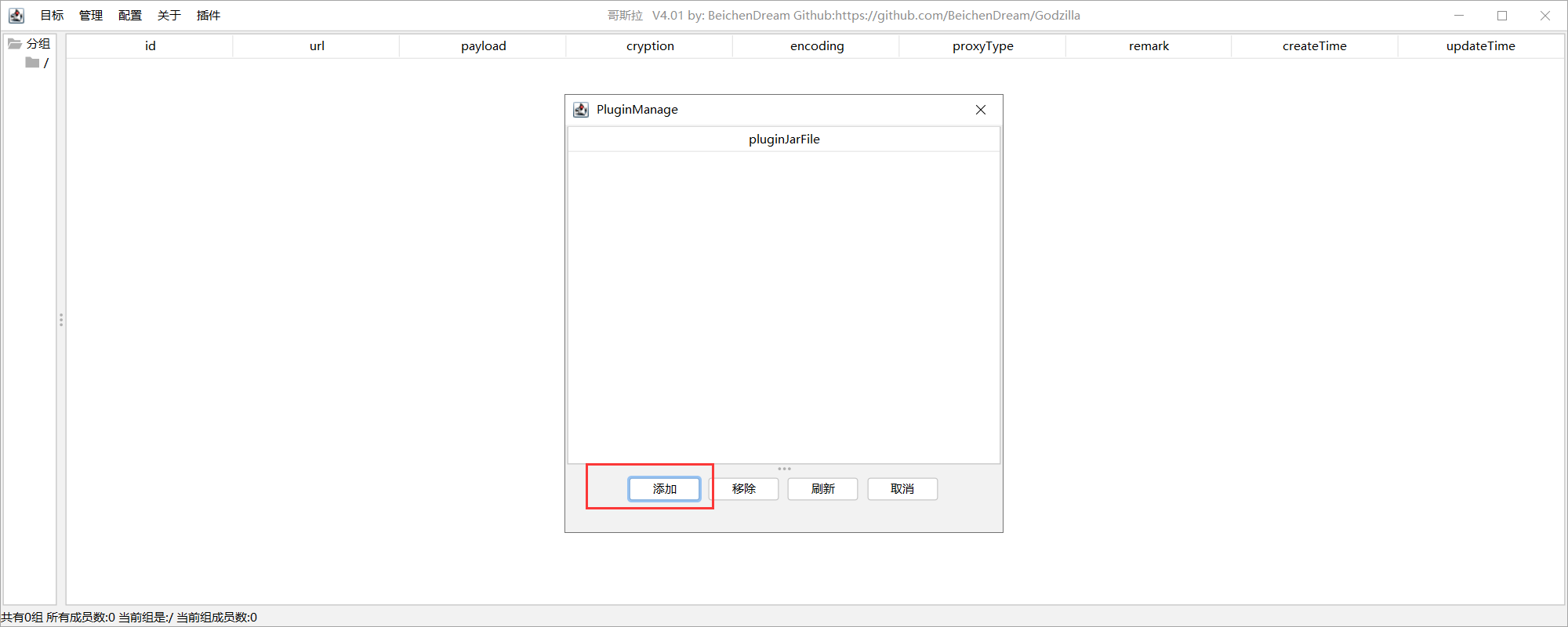Sort by the id column header
Screen dimensions: 1568x627
pyautogui.click(x=150, y=46)
